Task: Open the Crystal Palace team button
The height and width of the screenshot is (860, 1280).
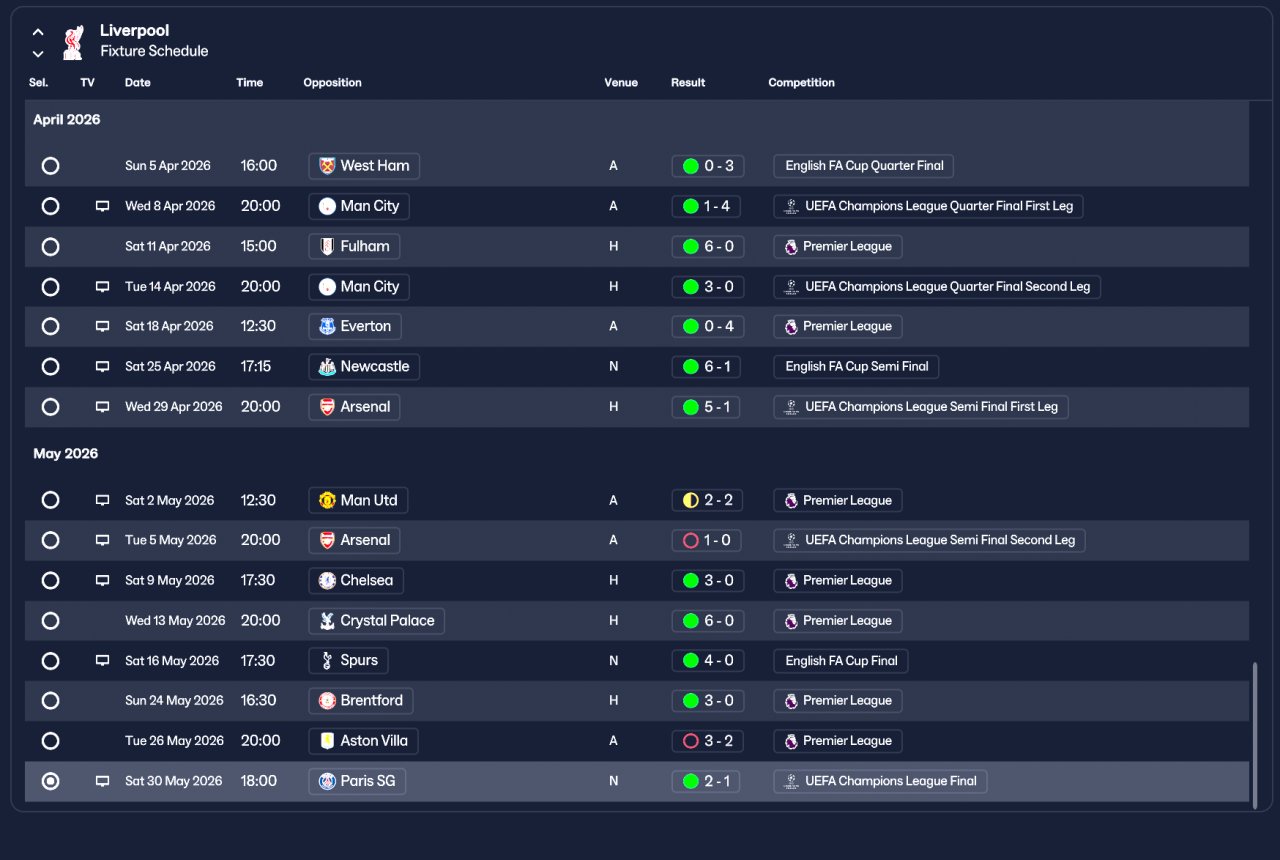Action: [376, 621]
